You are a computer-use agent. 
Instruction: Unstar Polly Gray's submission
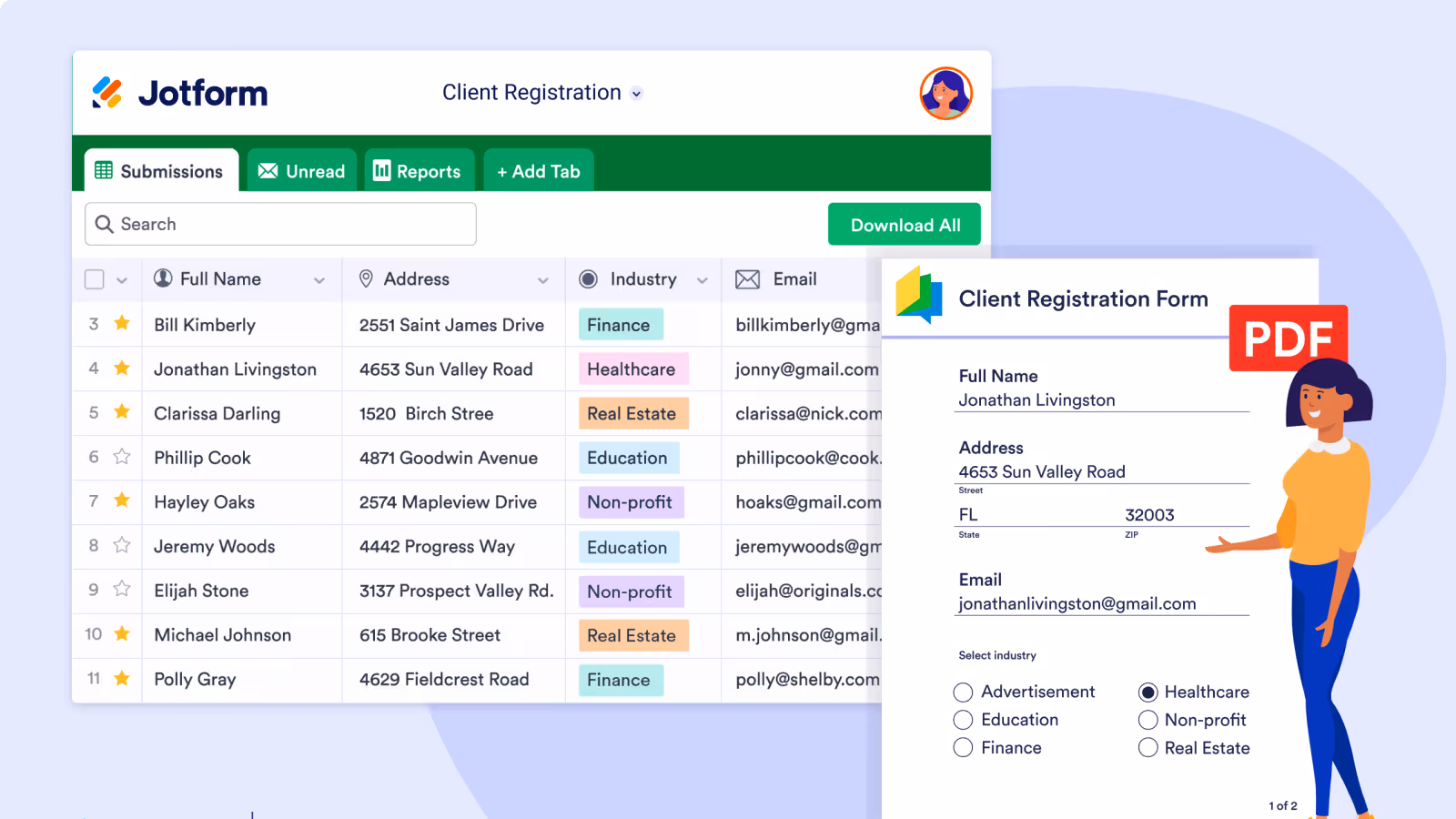(x=122, y=678)
